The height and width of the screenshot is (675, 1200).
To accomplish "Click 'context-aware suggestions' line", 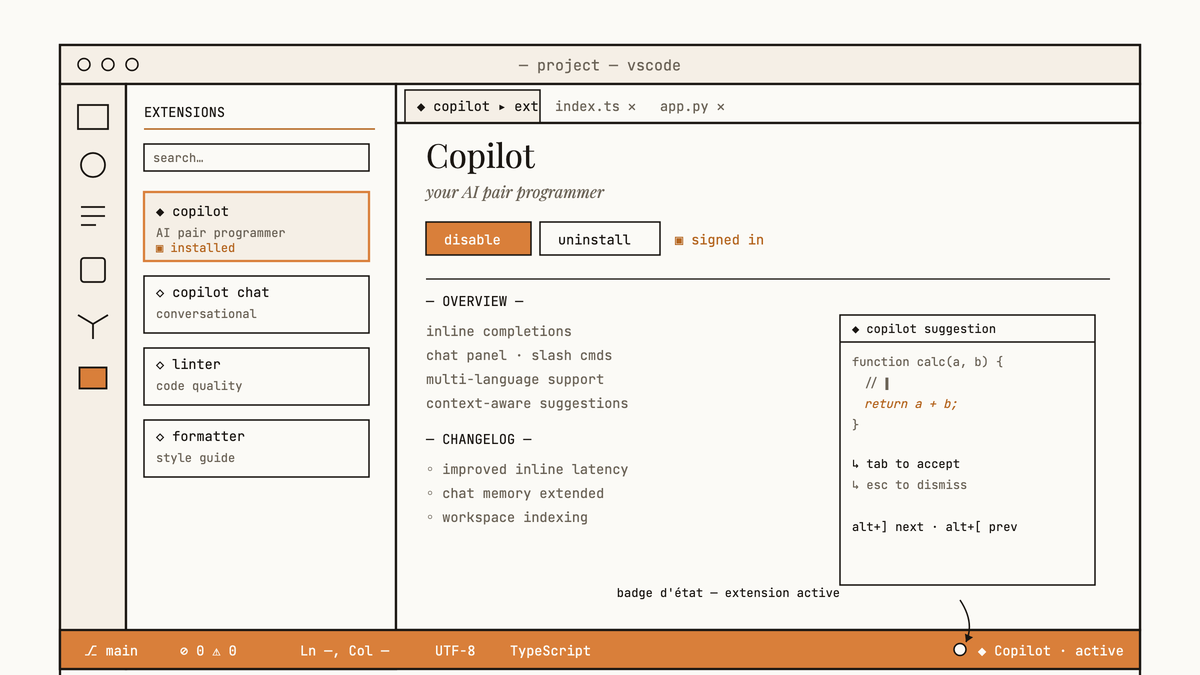I will click(x=527, y=403).
